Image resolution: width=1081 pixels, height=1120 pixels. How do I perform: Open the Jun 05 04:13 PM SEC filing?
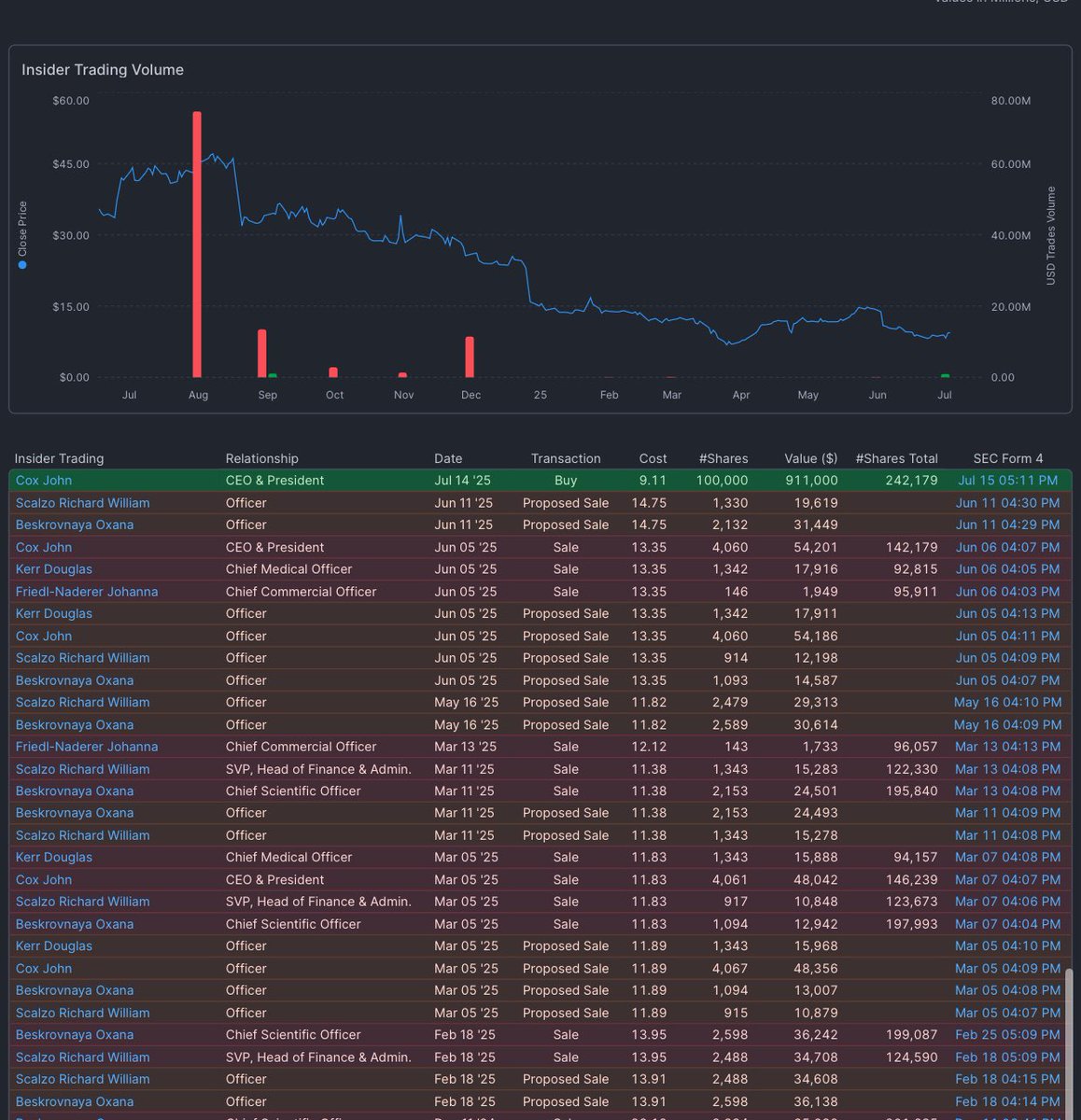tap(1008, 613)
